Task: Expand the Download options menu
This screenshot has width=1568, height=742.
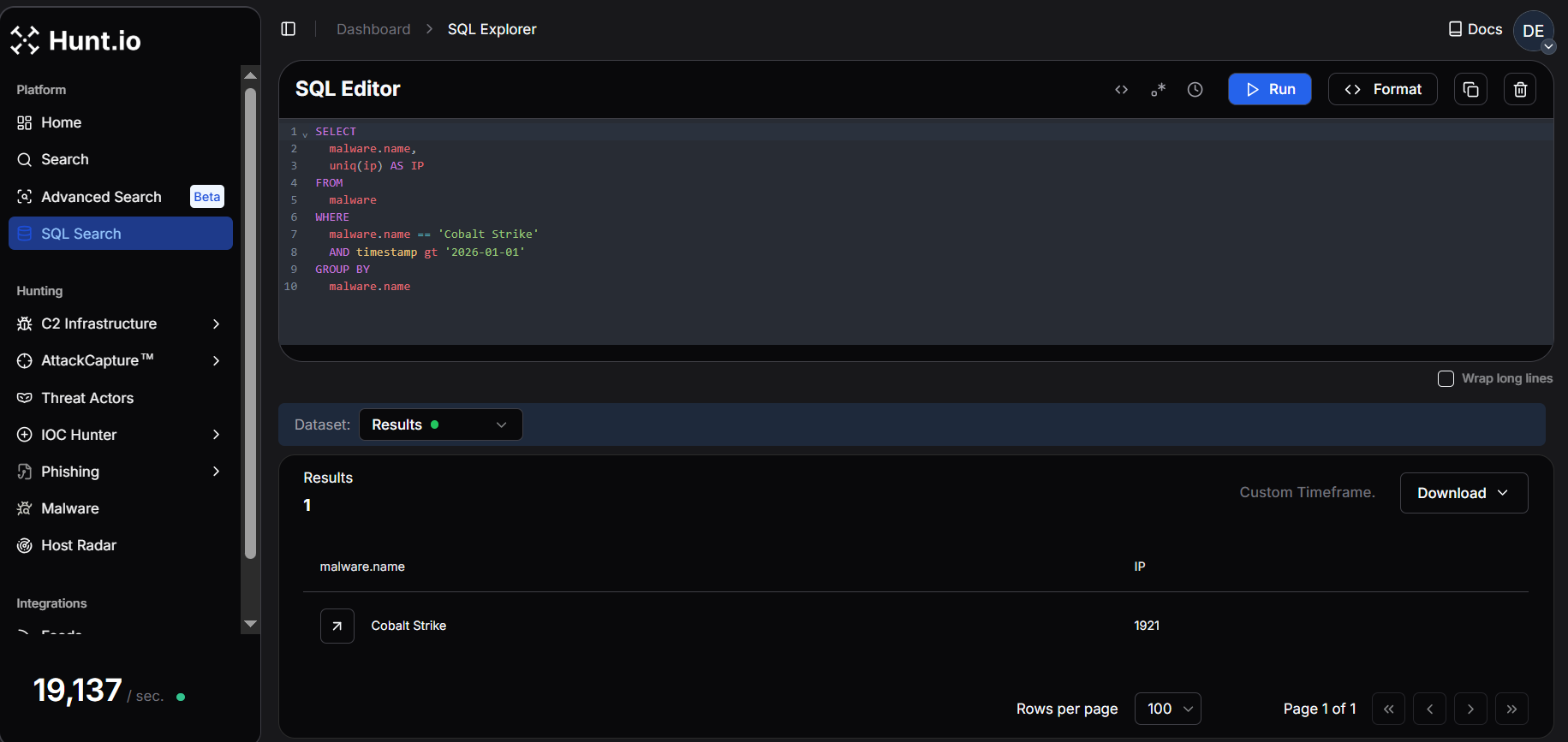Action: coord(1464,493)
